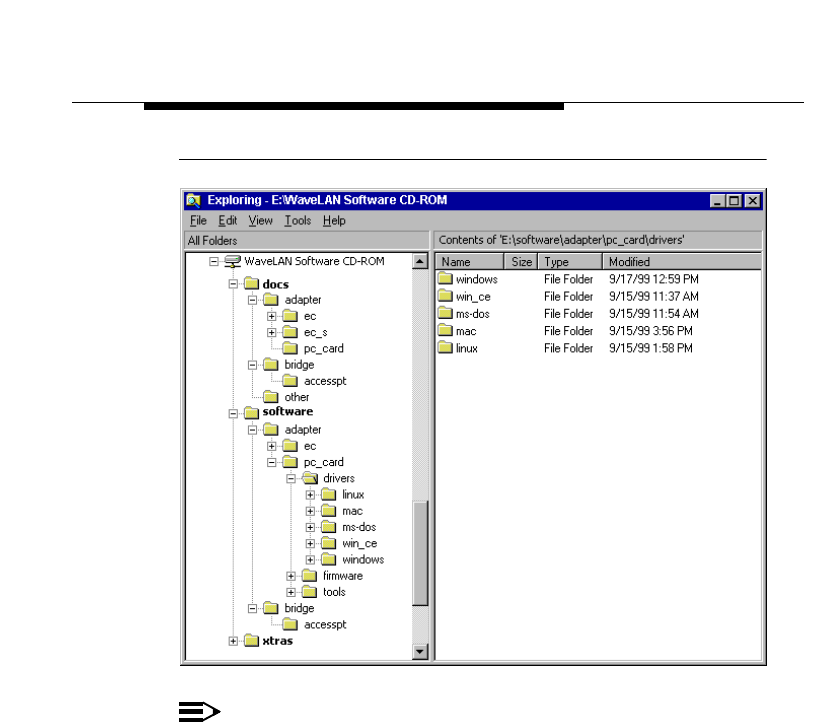Screen dimensions: 838x722
Task: Collapse the bridge node under software
Action: (252, 609)
